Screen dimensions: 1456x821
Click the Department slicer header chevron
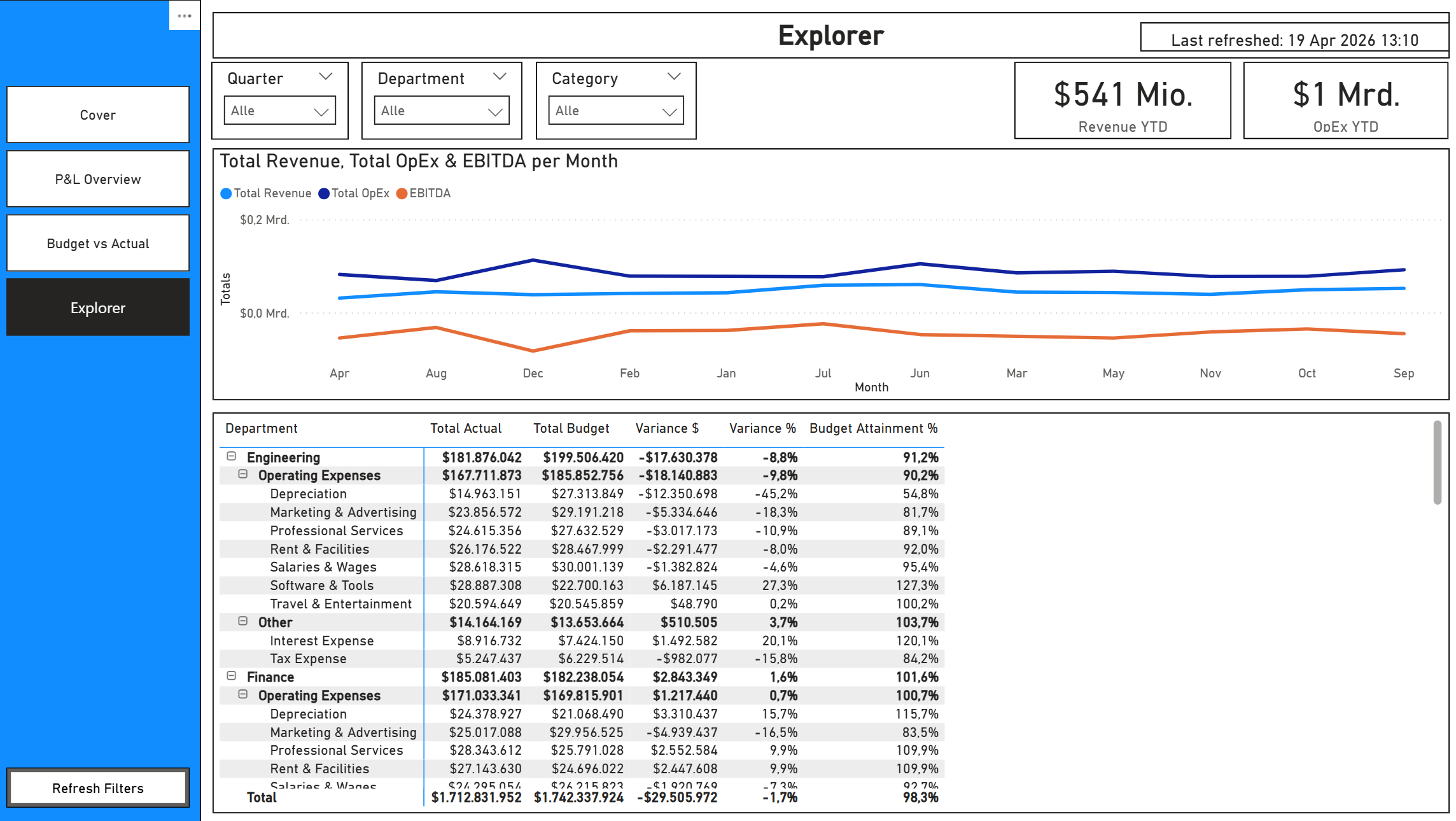point(500,77)
